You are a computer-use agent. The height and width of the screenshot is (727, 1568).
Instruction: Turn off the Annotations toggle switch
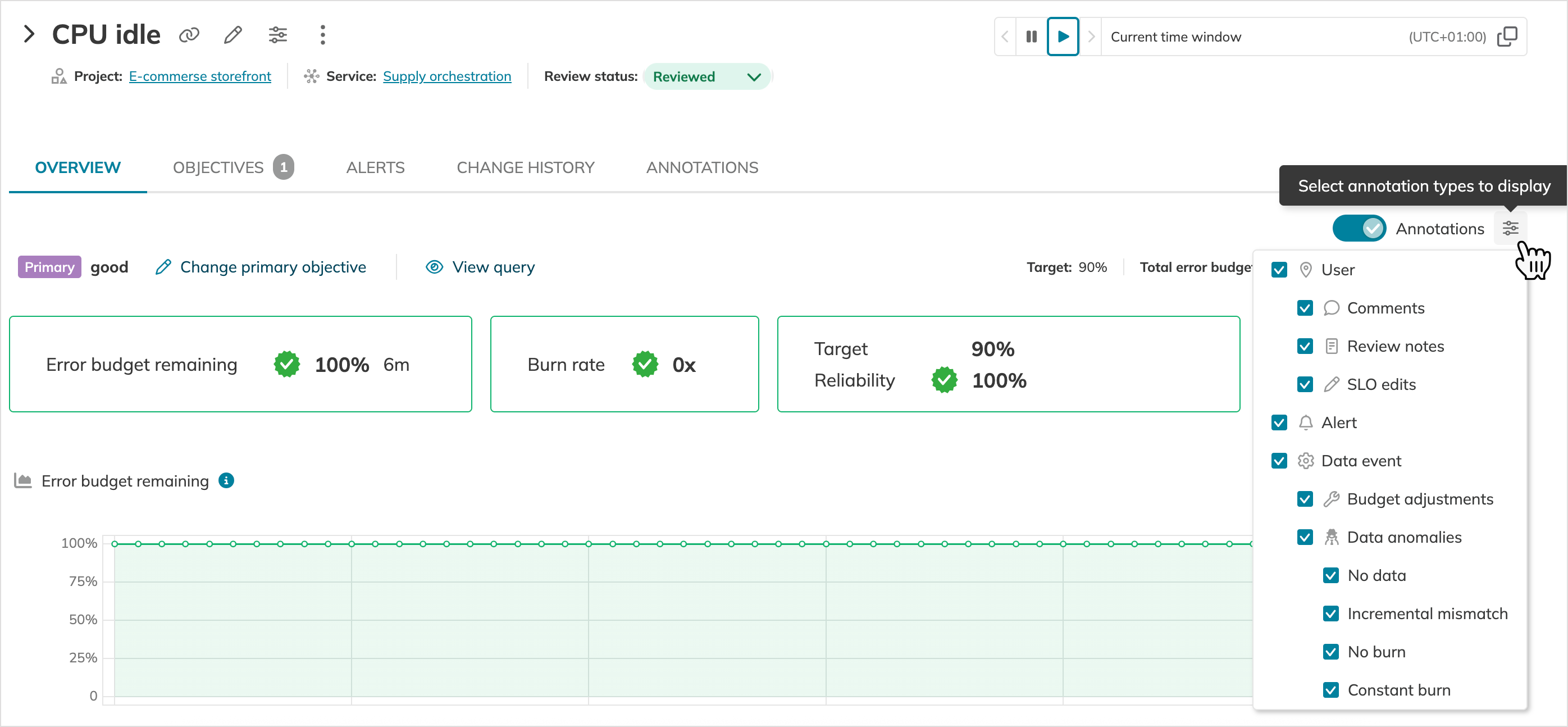pos(1359,228)
